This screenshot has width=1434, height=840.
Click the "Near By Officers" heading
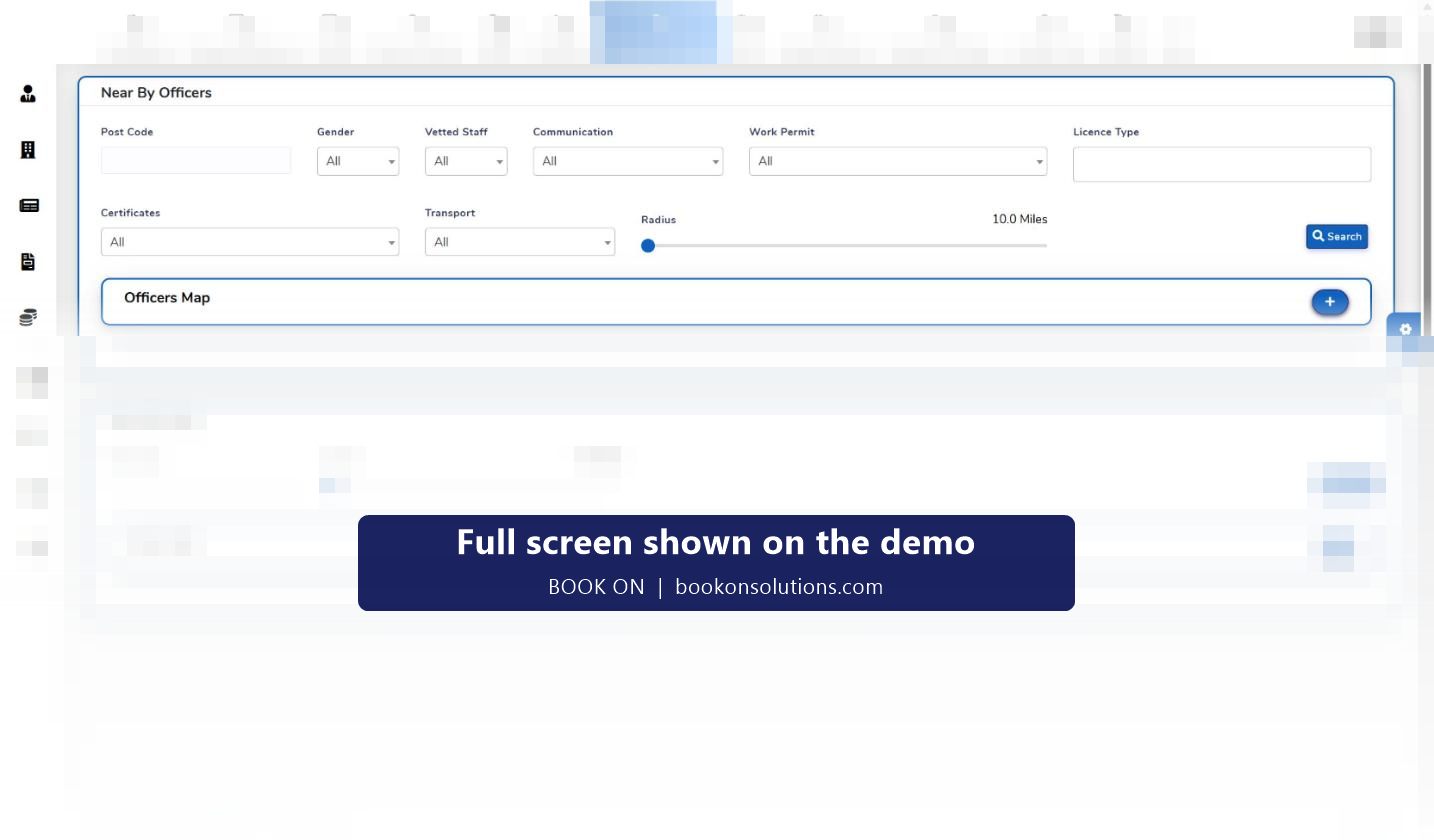point(156,93)
